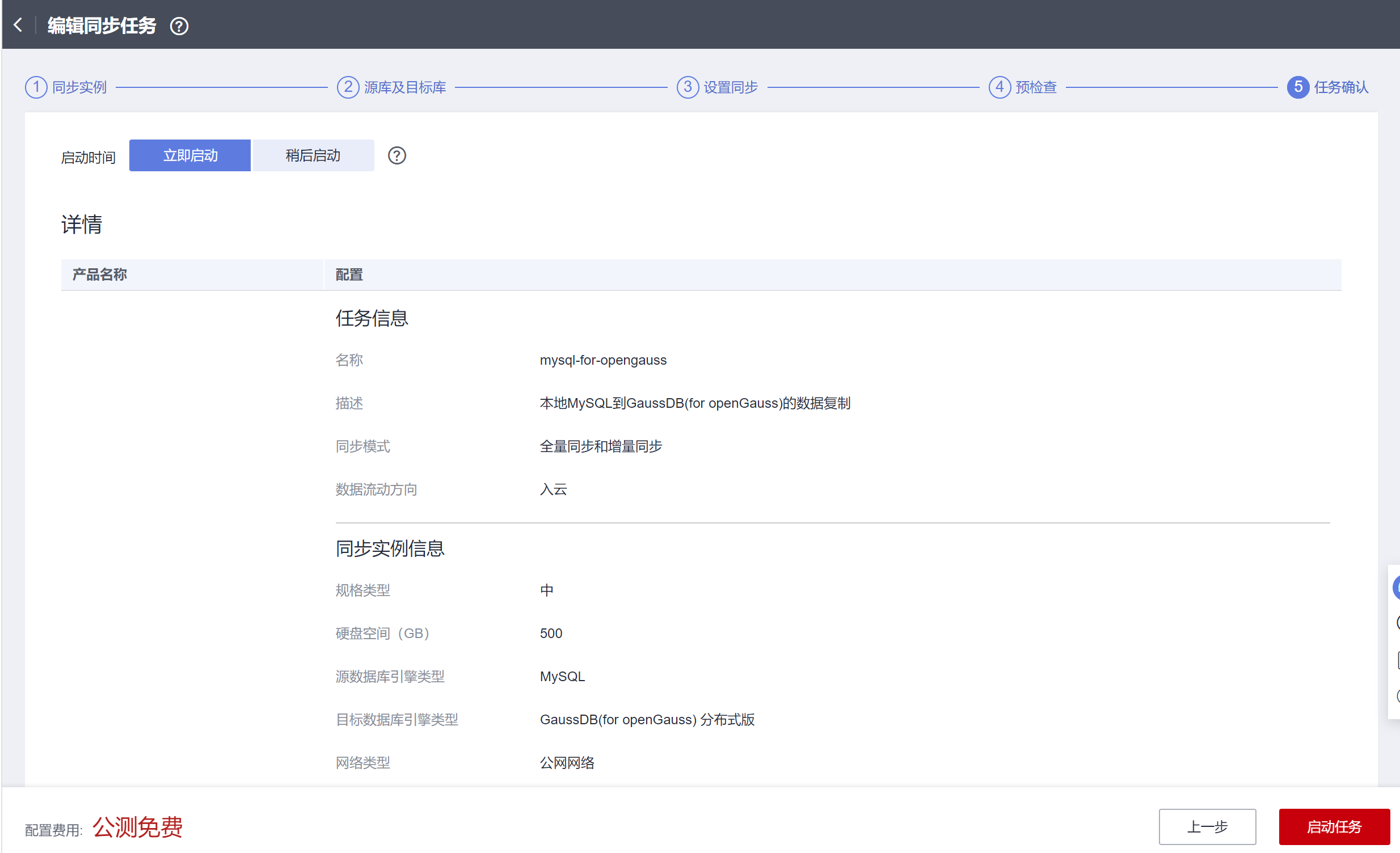Select task name mysql-for-opengauss text
The height and width of the screenshot is (853, 1400).
pyautogui.click(x=603, y=361)
